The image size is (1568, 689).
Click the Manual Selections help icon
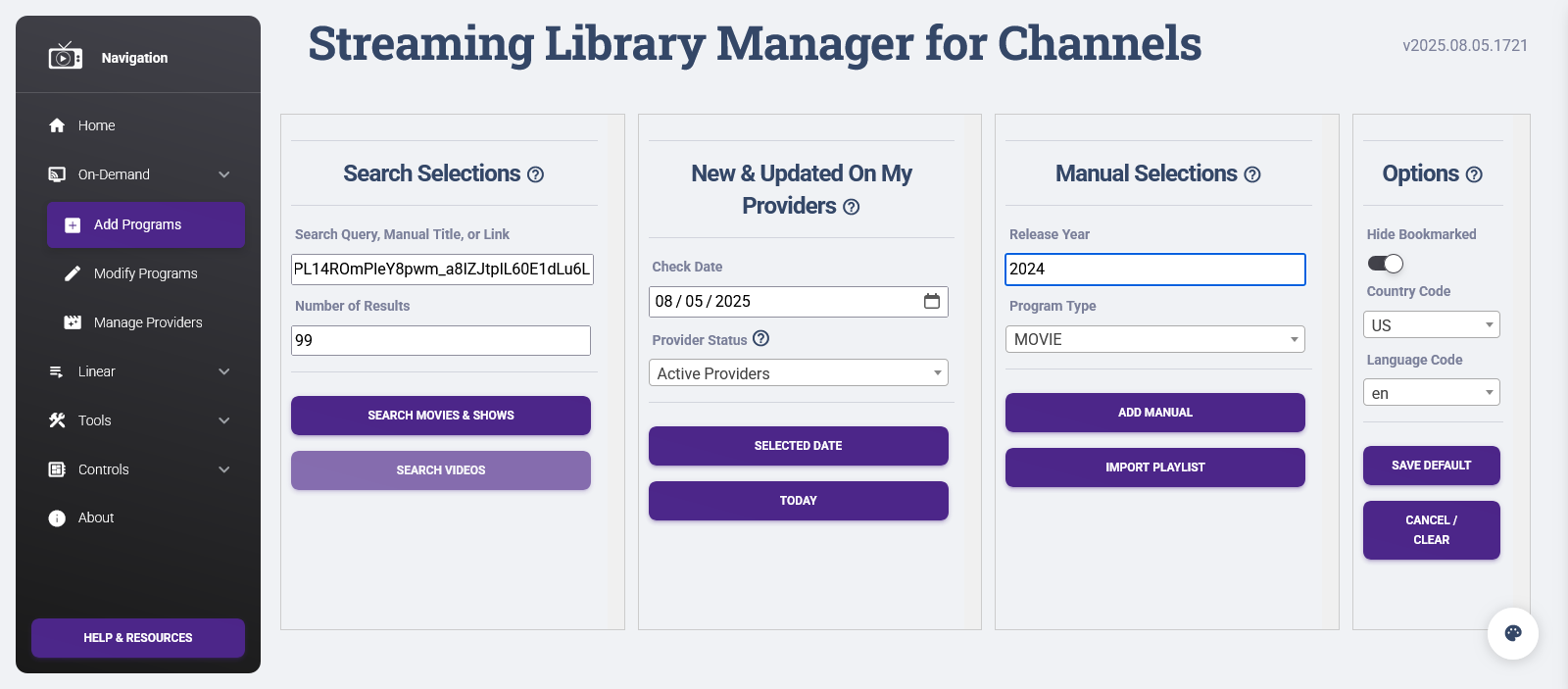(1252, 174)
